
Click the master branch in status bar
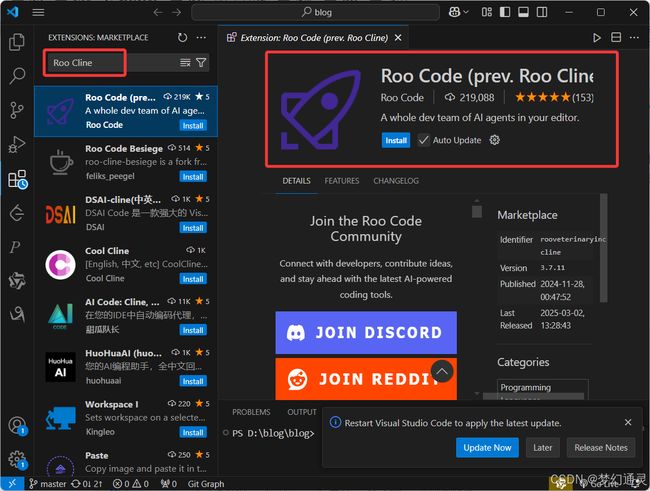(x=47, y=484)
